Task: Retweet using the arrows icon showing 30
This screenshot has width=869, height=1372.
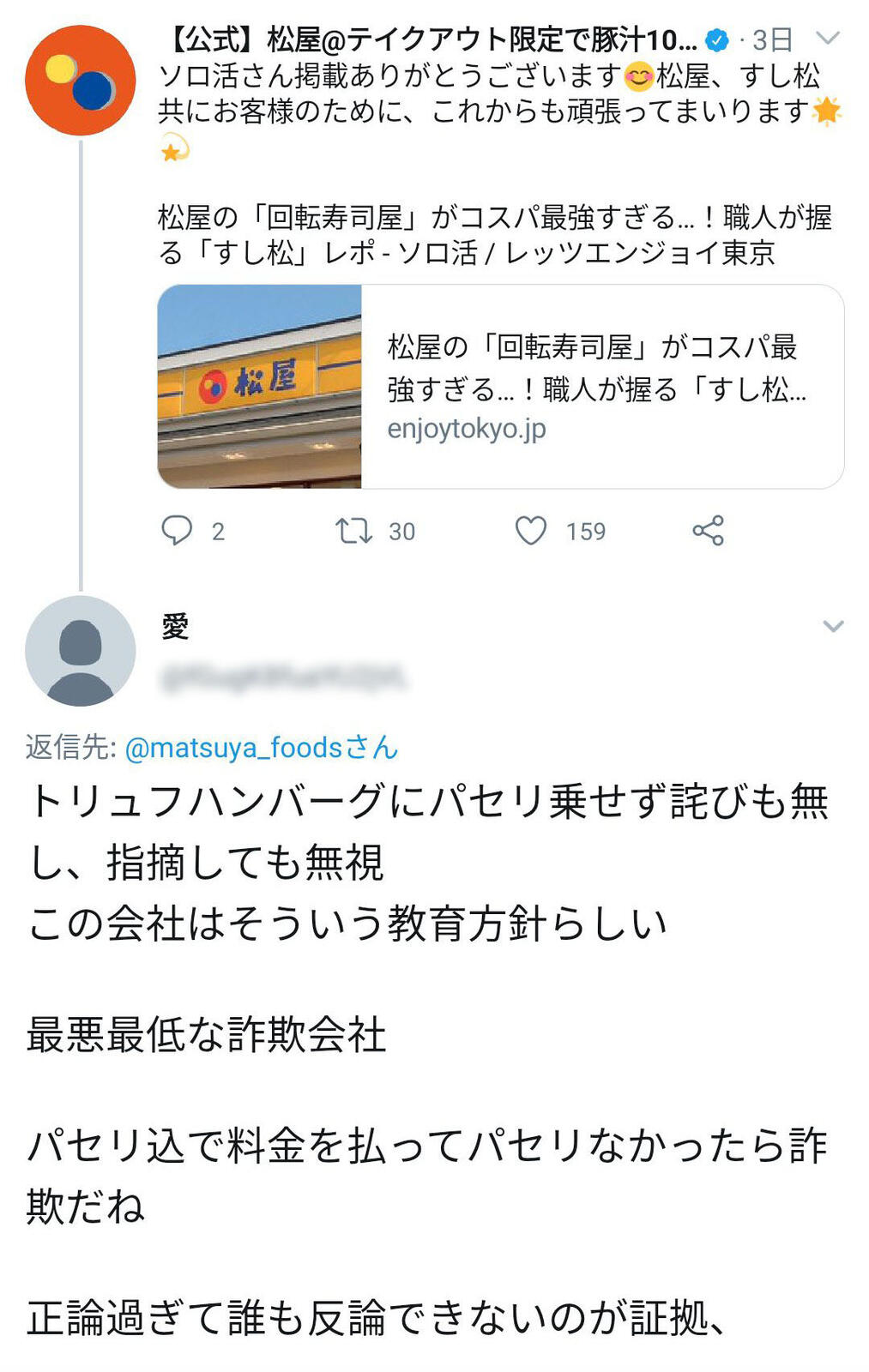Action: coord(353,531)
